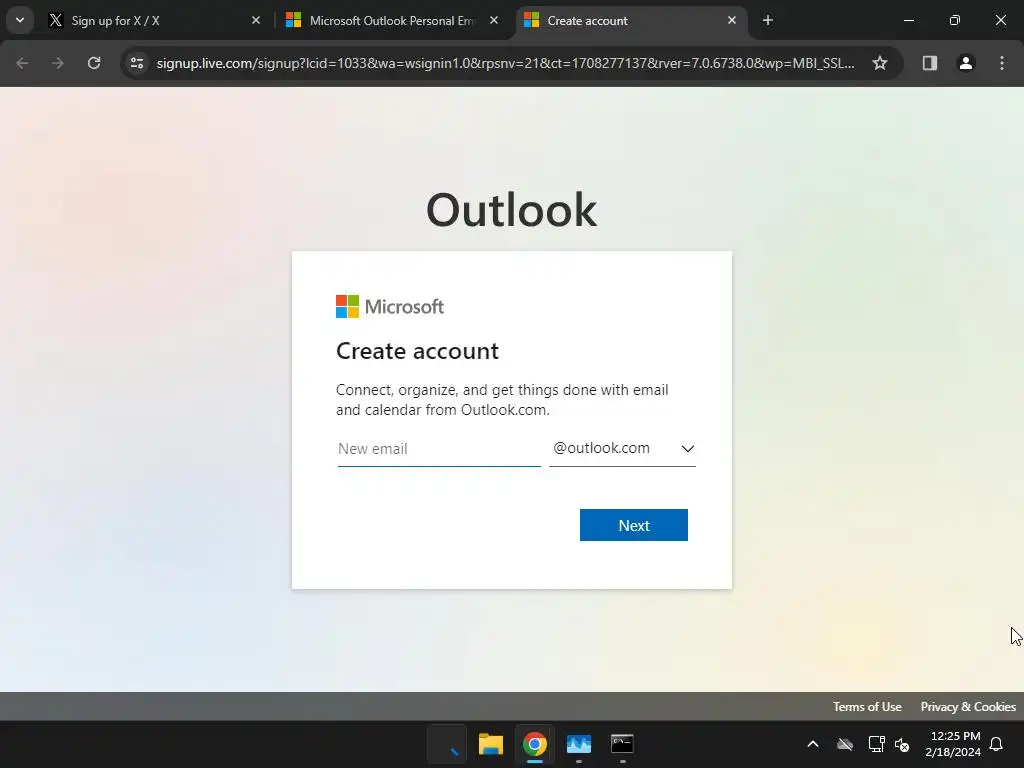
Task: Click the browser Back arrow
Action: click(x=22, y=63)
